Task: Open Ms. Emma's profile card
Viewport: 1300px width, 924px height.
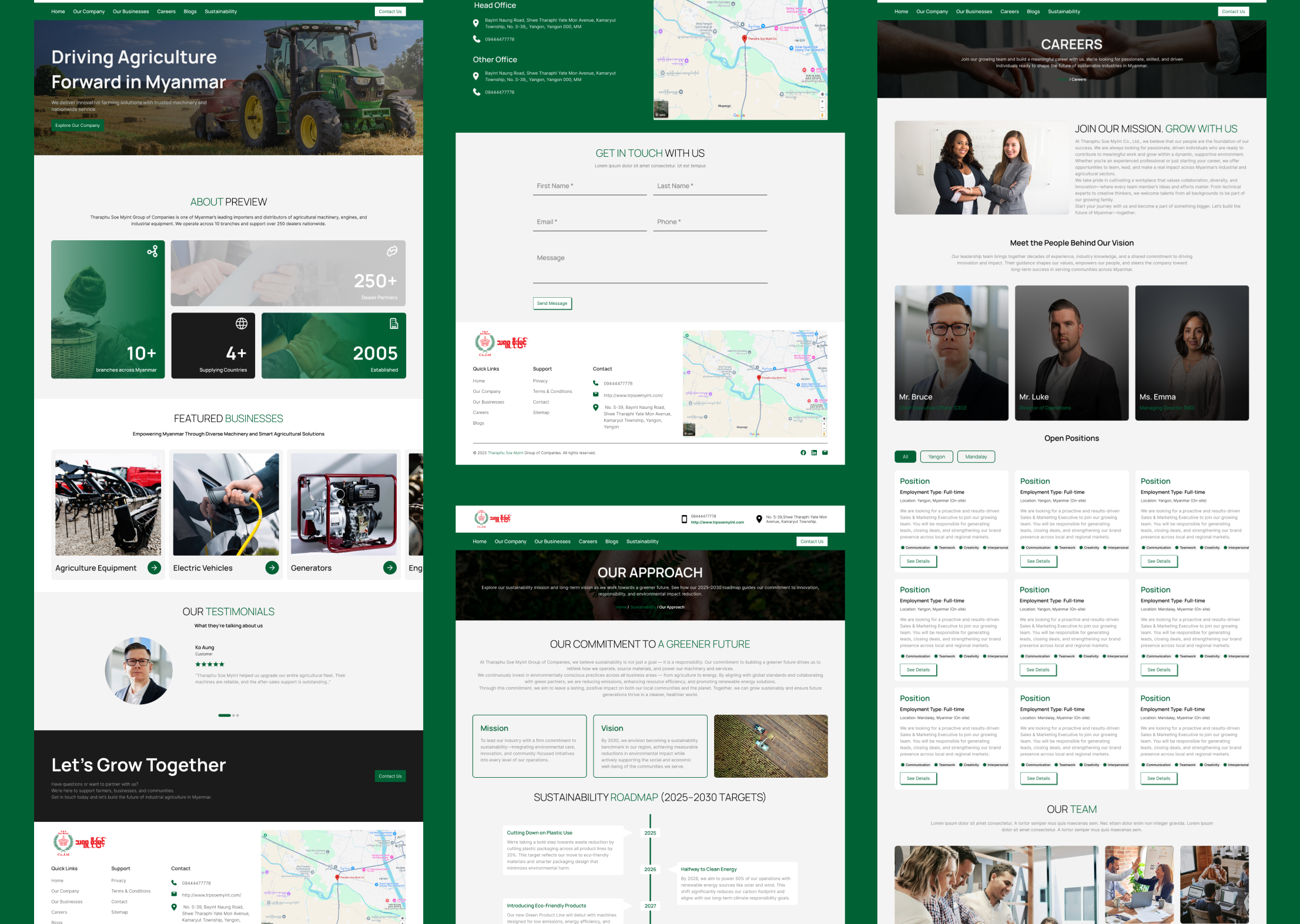Action: (x=1192, y=352)
